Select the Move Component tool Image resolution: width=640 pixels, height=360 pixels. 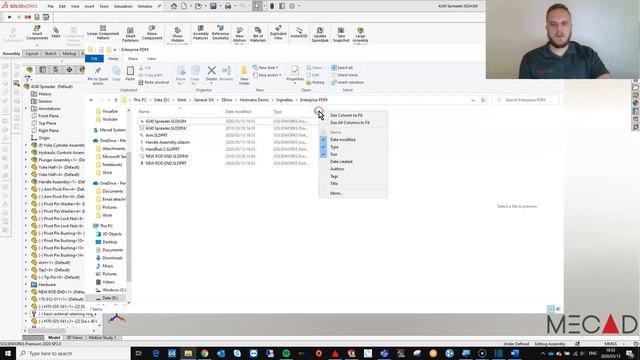coord(152,33)
